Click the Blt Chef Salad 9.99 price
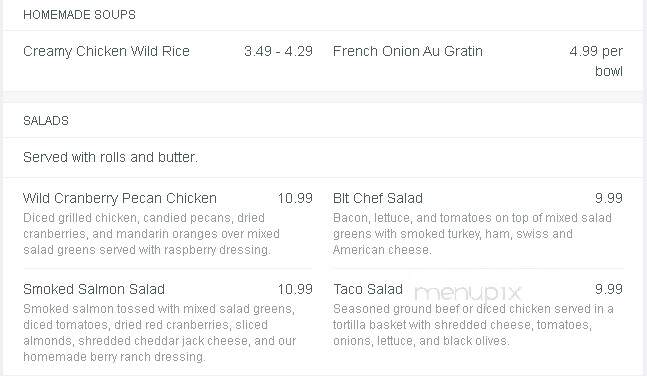Image resolution: width=647 pixels, height=376 pixels. [609, 198]
